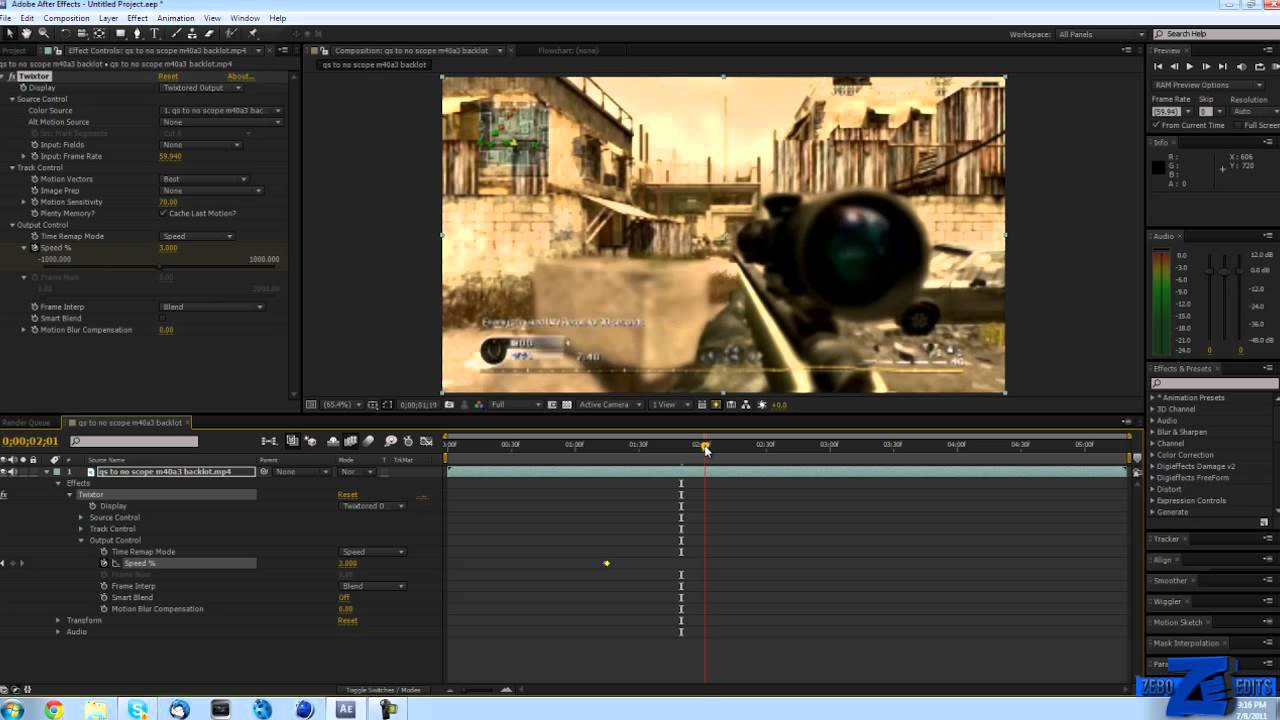
Task: Switch to the Render Queue tab
Action: 25,422
